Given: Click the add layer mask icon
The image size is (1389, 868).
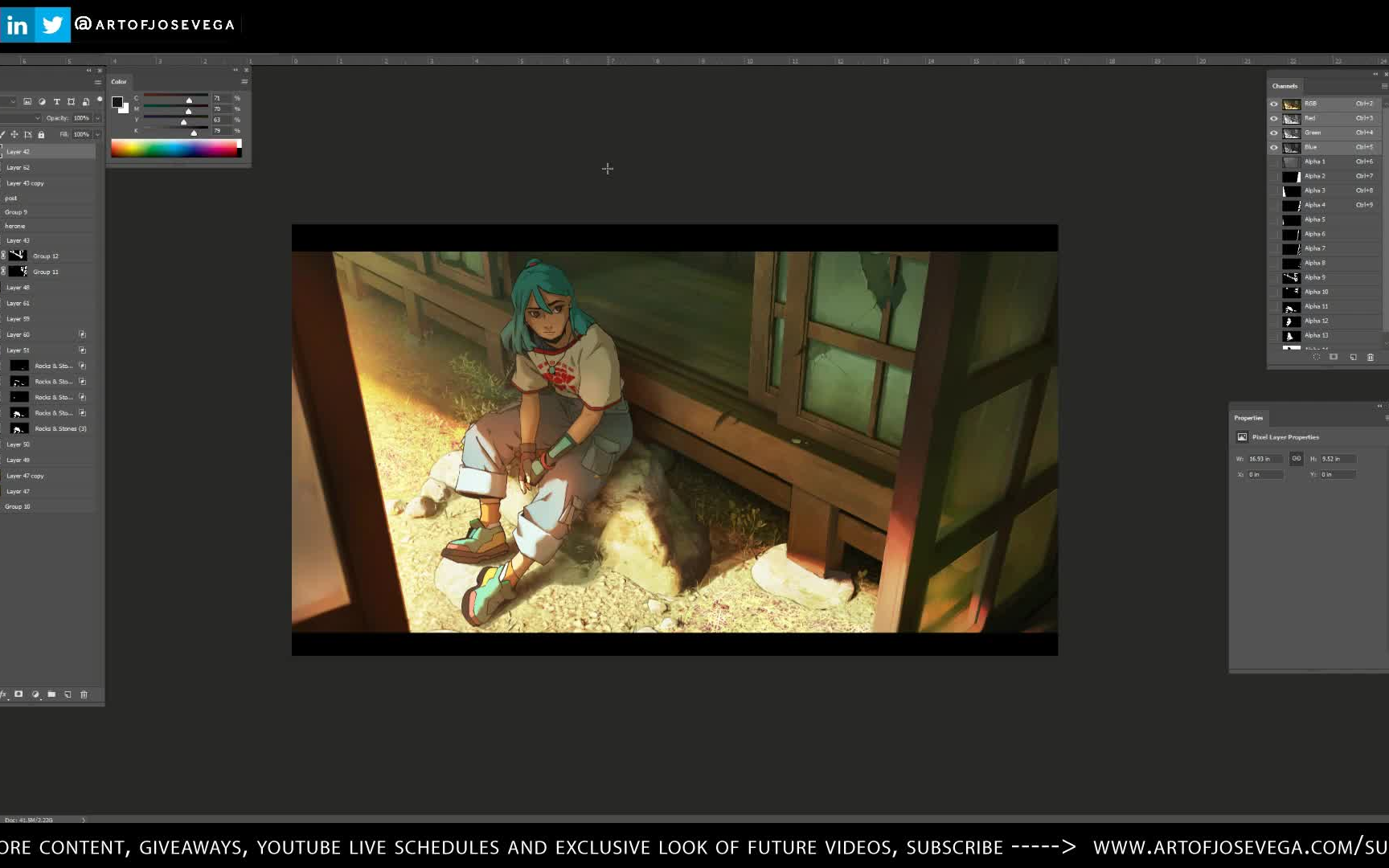Looking at the screenshot, I should pyautogui.click(x=18, y=694).
